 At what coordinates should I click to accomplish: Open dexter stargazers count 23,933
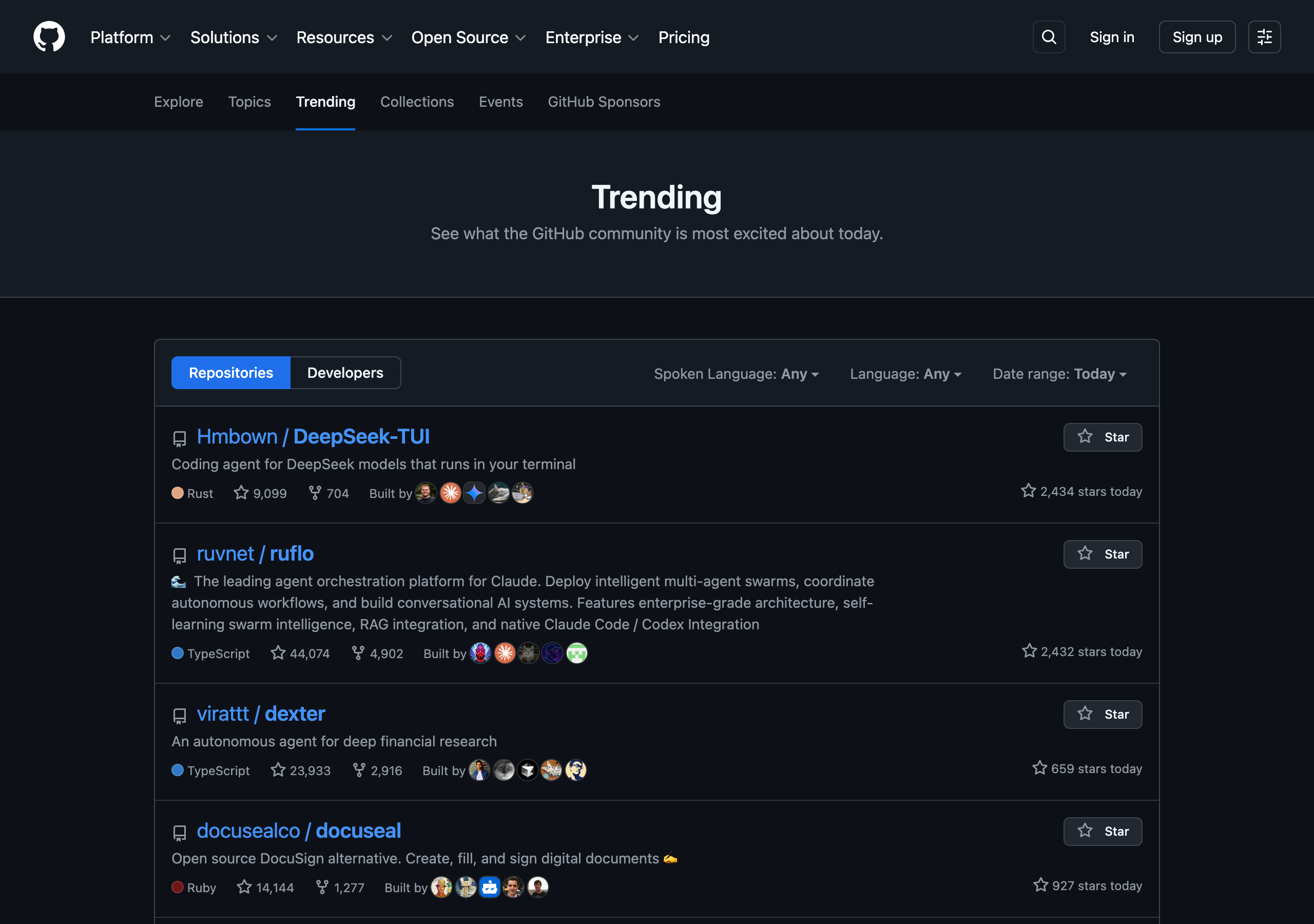(x=300, y=770)
